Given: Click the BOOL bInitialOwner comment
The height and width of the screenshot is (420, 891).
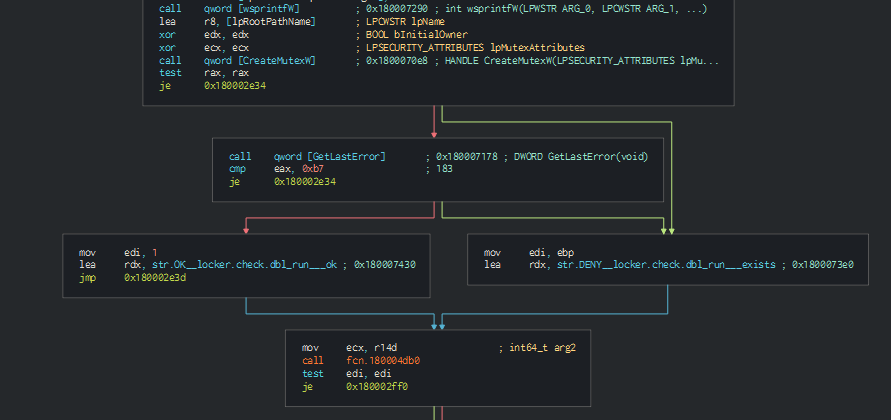Looking at the screenshot, I should point(412,35).
